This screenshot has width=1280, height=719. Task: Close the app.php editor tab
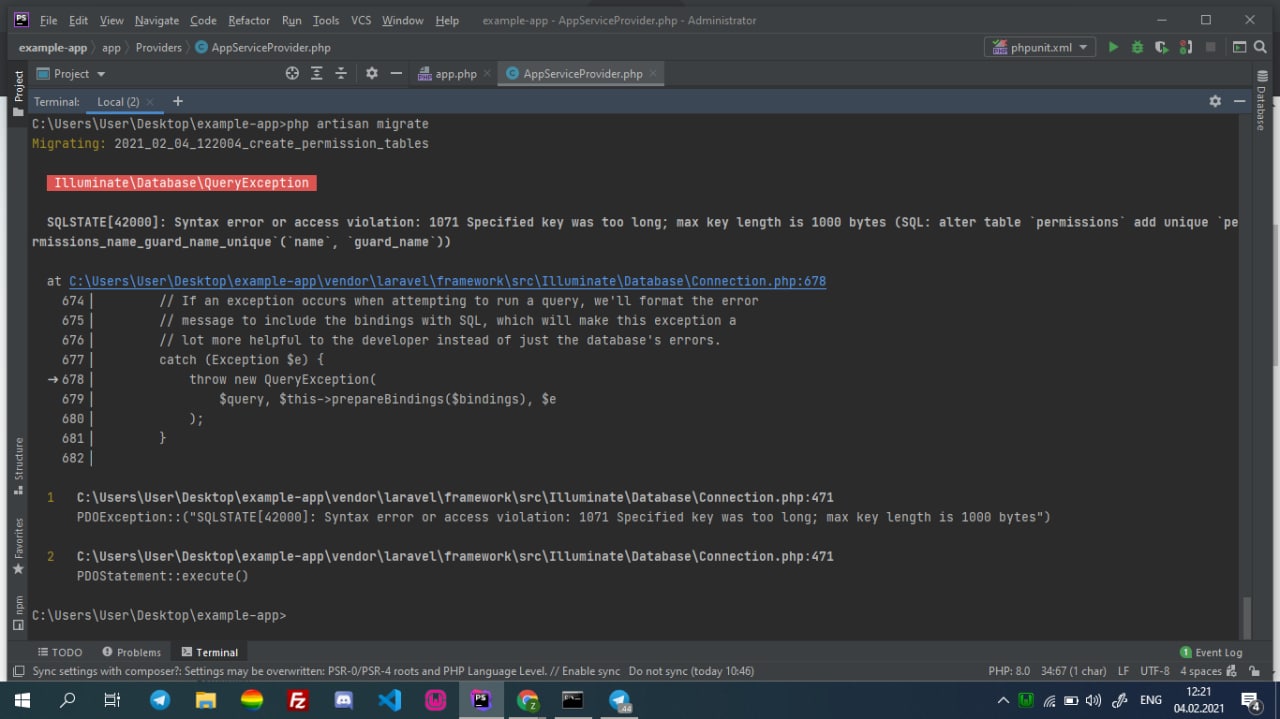488,74
